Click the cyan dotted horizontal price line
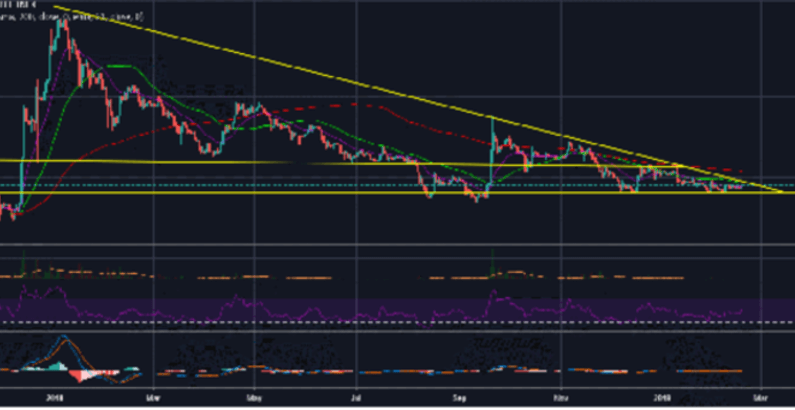This screenshot has height=410, width=795. 300,186
